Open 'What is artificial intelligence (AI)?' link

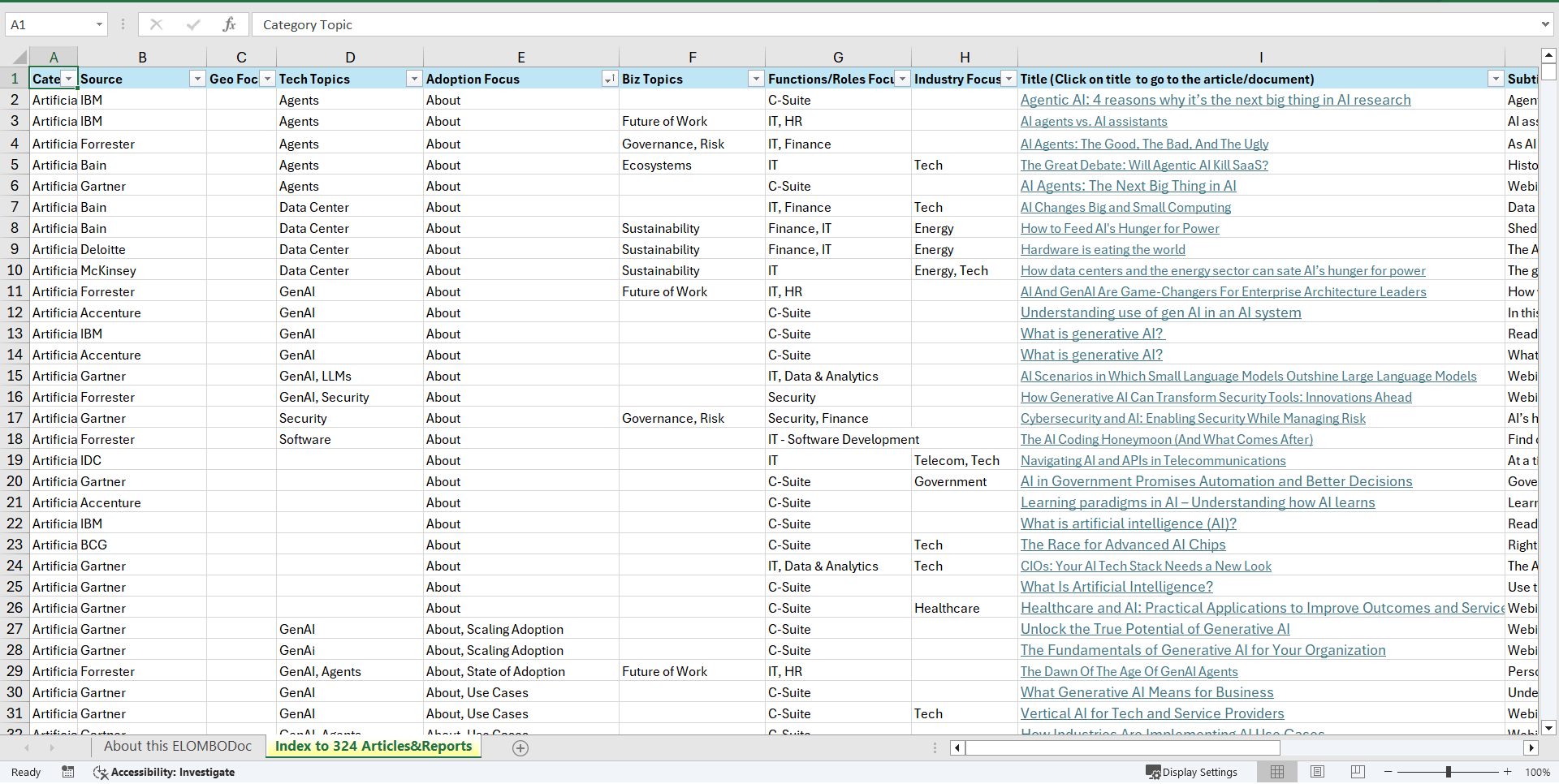tap(1129, 524)
